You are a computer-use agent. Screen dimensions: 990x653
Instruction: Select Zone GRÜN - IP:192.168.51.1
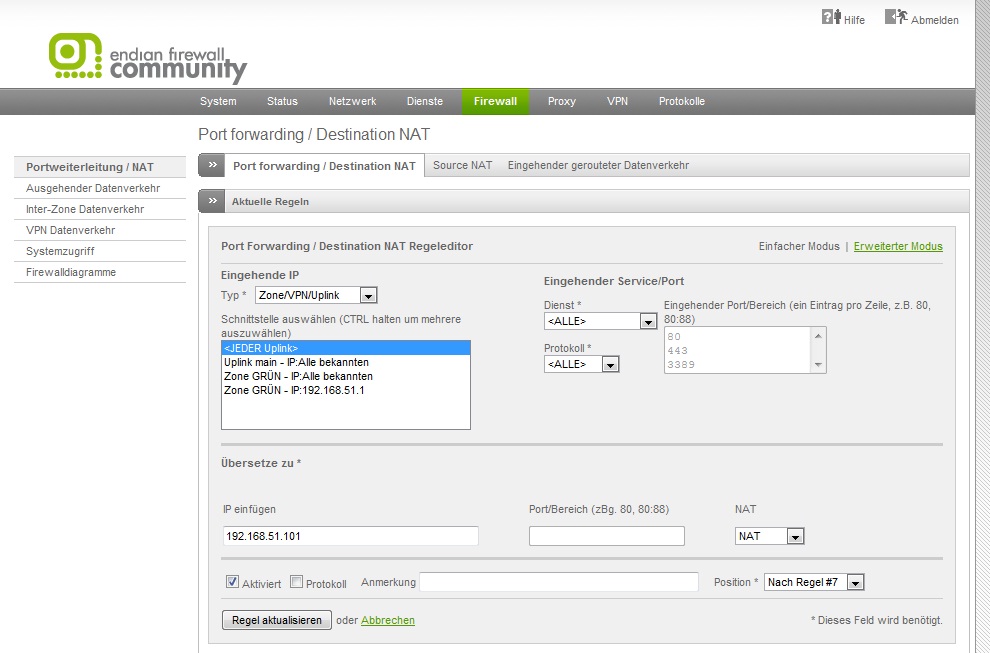click(x=346, y=390)
